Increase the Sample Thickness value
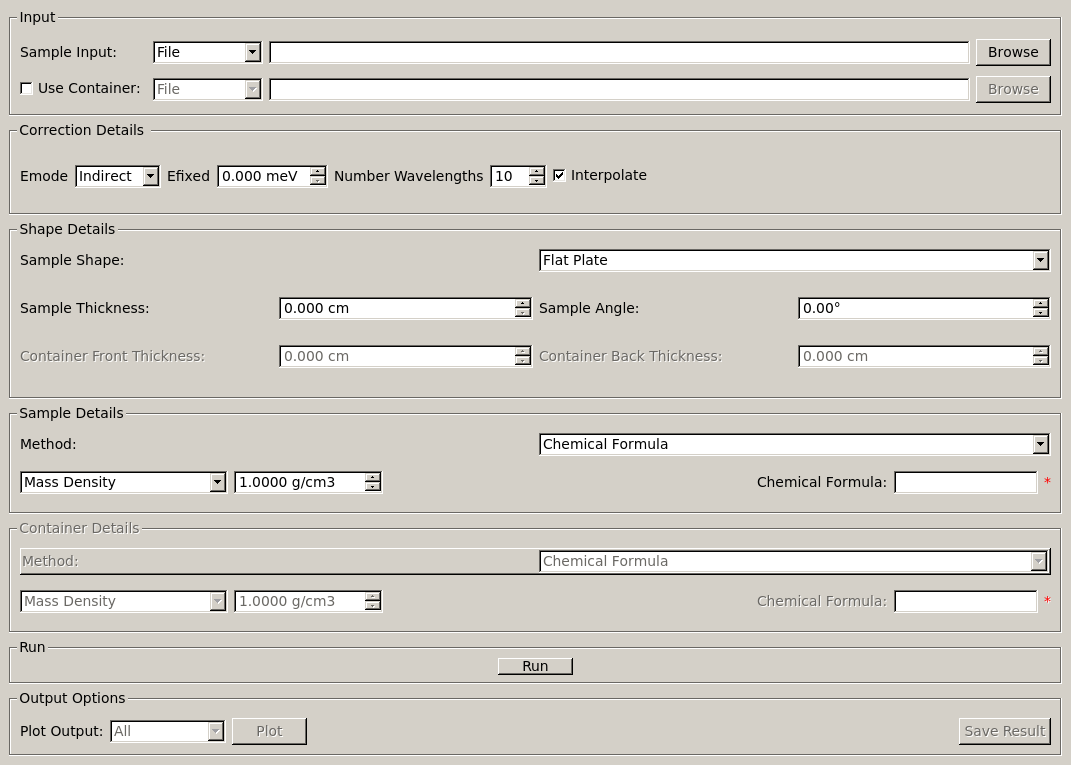Viewport: 1071px width, 765px height. coord(522,303)
